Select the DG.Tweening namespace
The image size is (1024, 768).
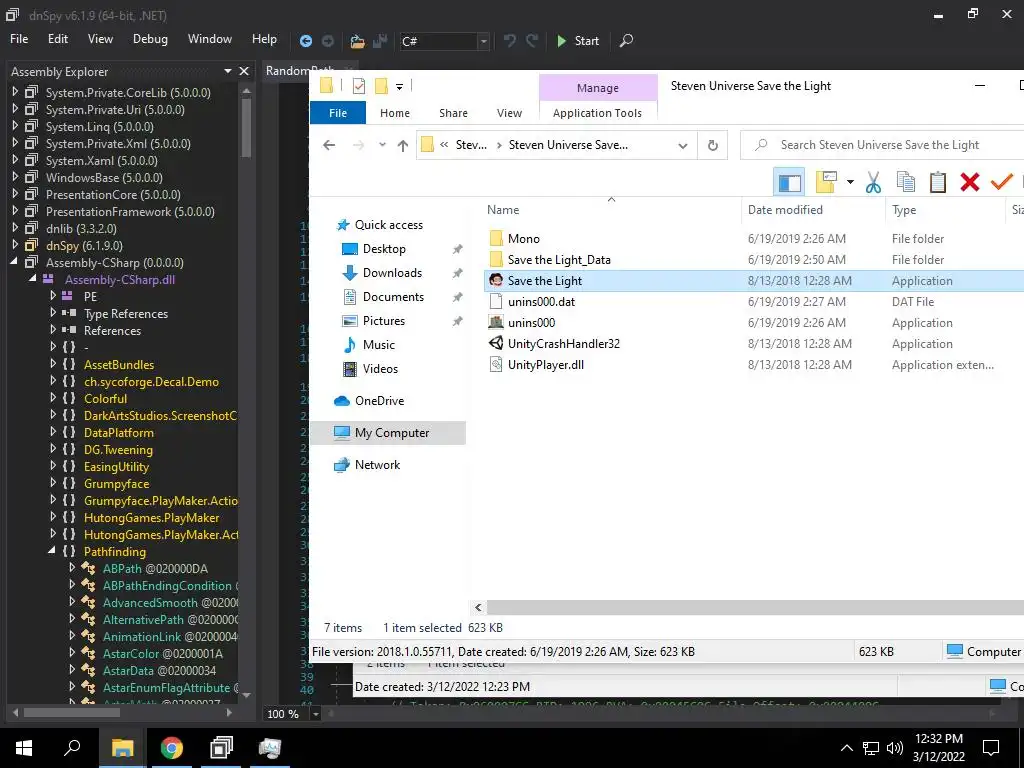(x=118, y=449)
